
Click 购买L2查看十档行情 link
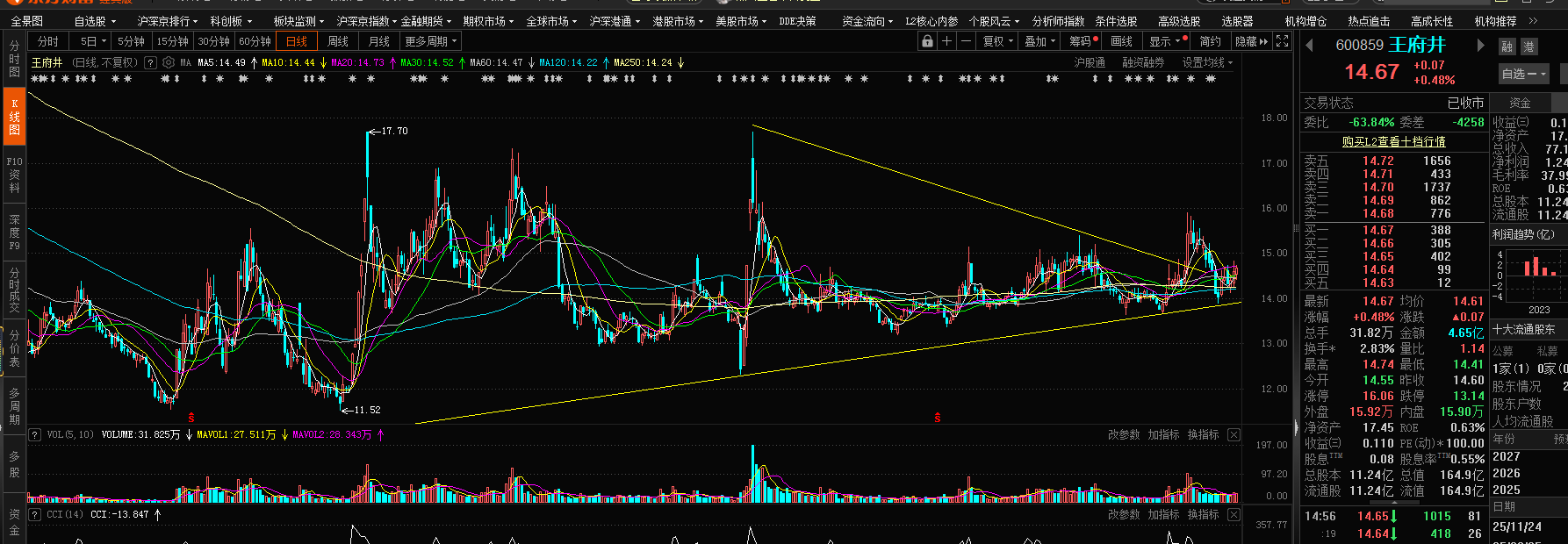pyautogui.click(x=1393, y=141)
